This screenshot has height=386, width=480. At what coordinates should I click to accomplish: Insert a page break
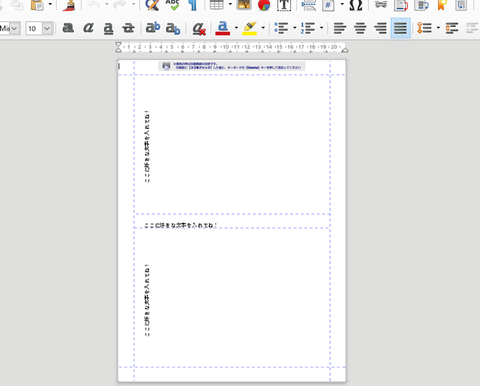pos(309,5)
